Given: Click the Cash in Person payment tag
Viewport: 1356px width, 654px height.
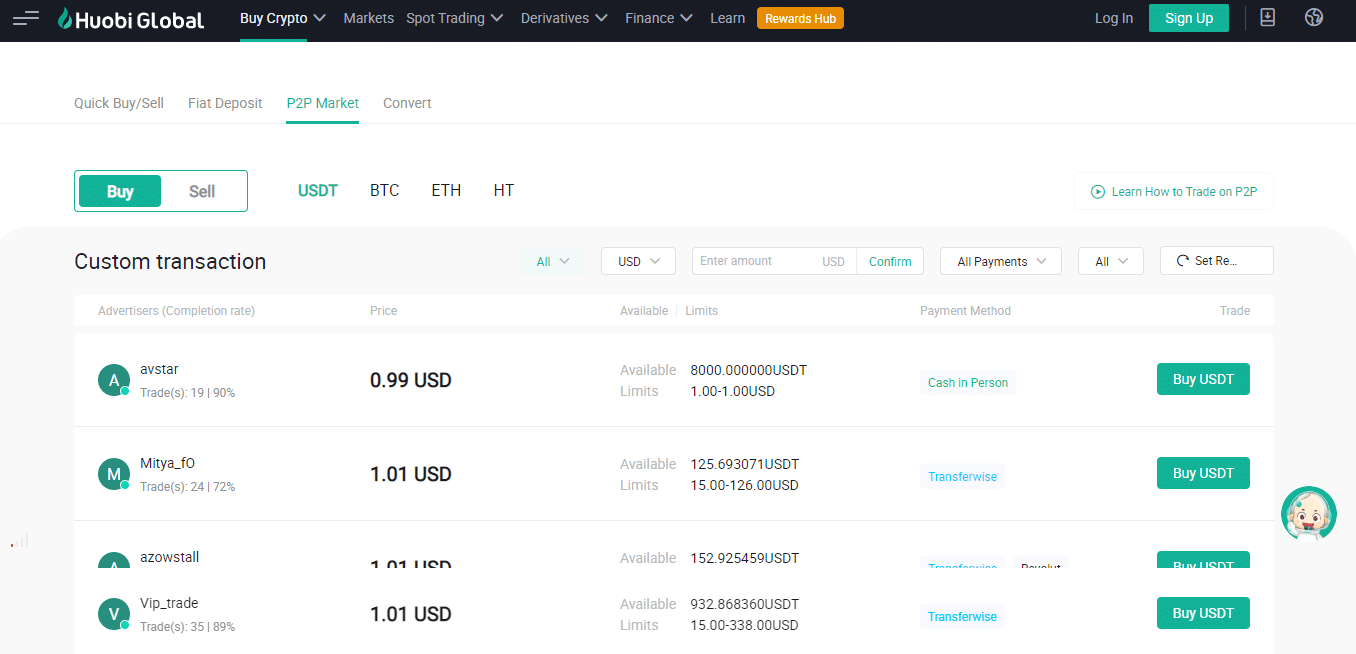Looking at the screenshot, I should (x=968, y=382).
